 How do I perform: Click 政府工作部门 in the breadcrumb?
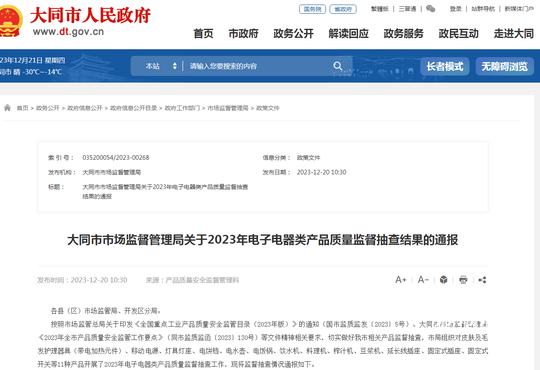pos(182,108)
